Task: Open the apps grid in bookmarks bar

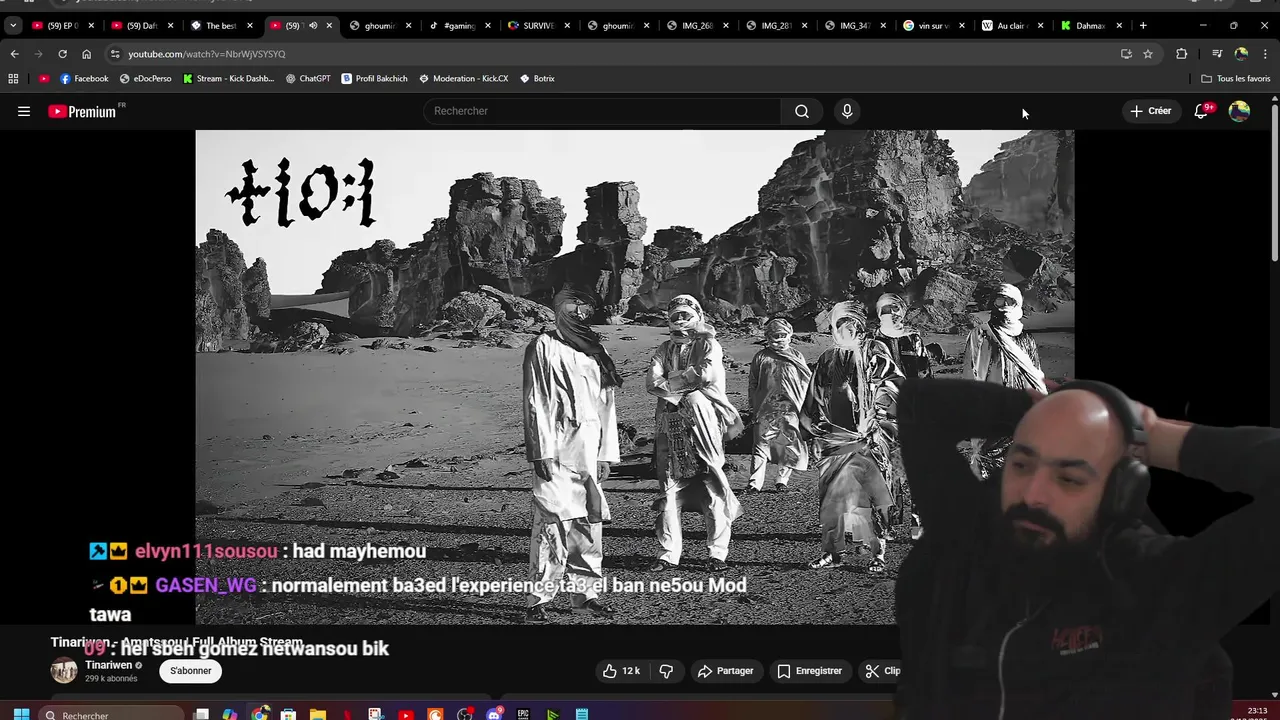Action: click(13, 78)
